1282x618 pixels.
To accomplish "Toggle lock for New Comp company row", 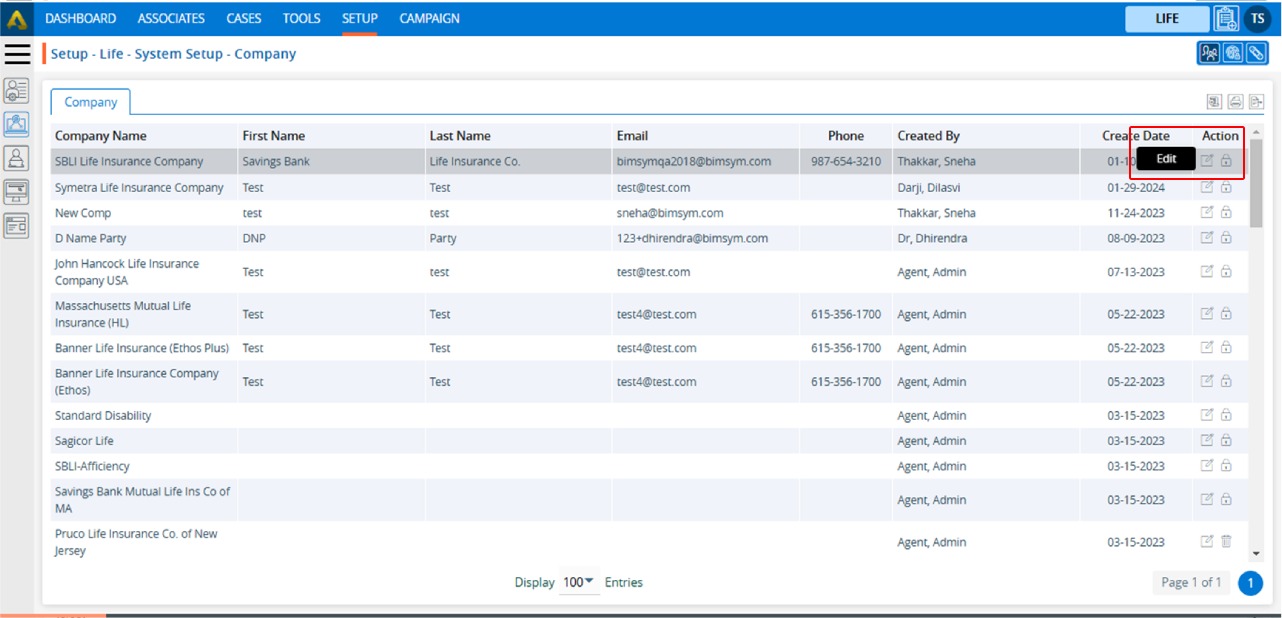I will coord(1226,213).
